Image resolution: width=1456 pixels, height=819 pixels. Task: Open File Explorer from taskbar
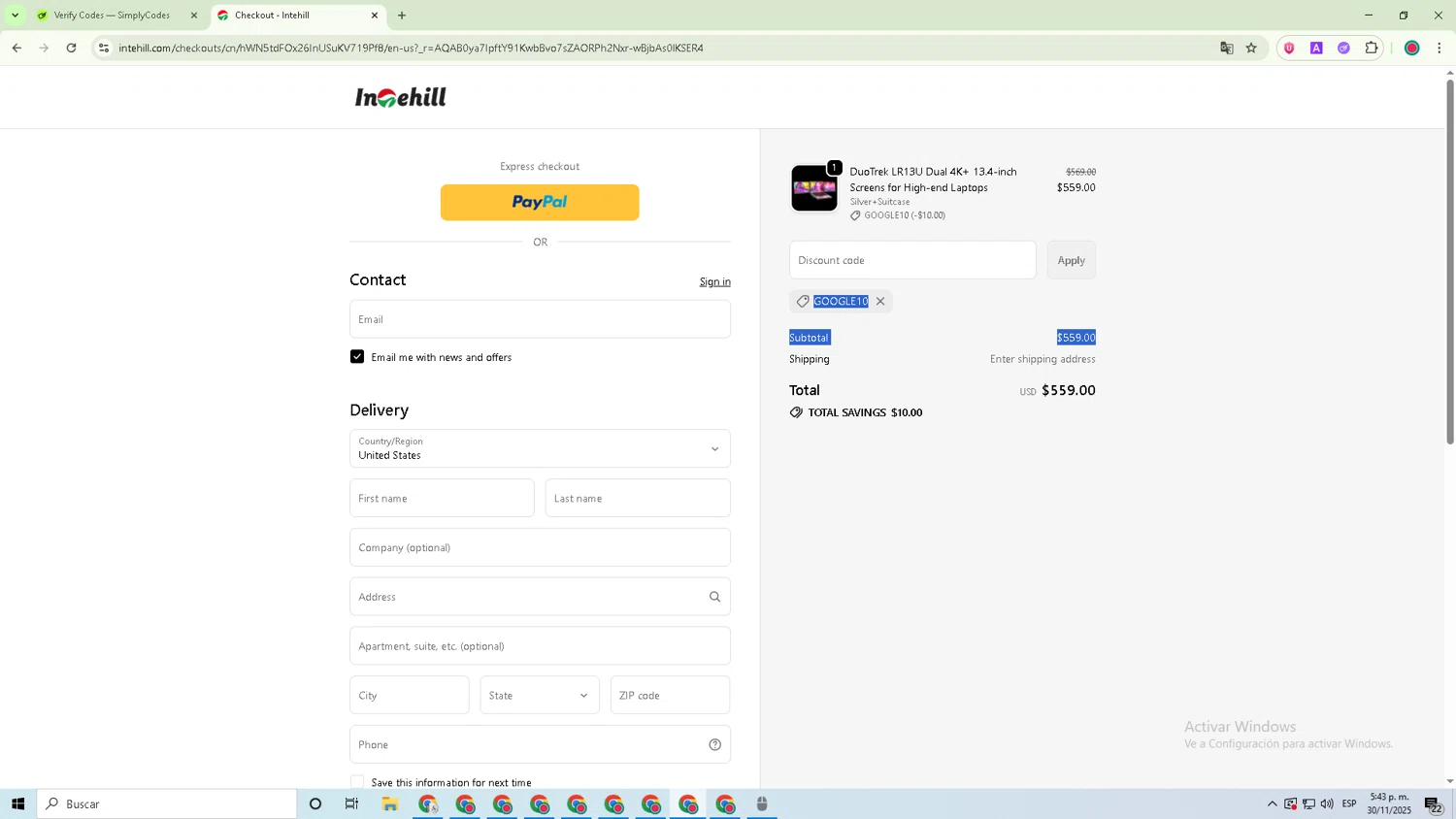[390, 804]
